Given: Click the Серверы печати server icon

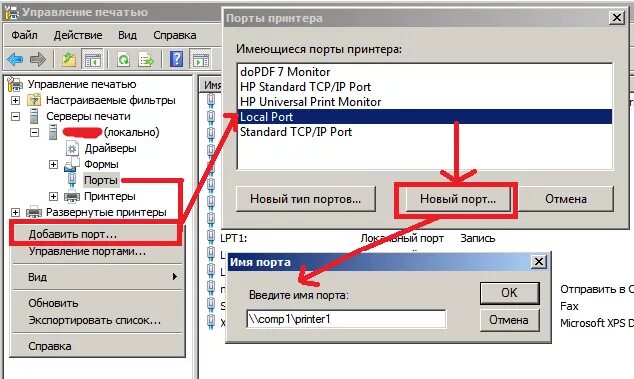Looking at the screenshot, I should point(34,116).
